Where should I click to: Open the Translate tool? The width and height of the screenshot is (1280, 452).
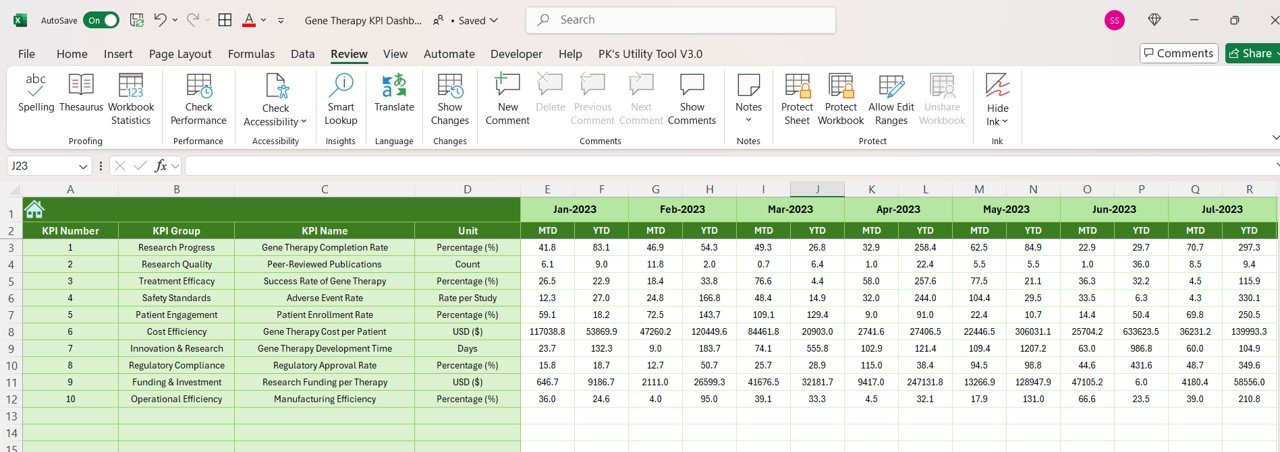point(394,93)
